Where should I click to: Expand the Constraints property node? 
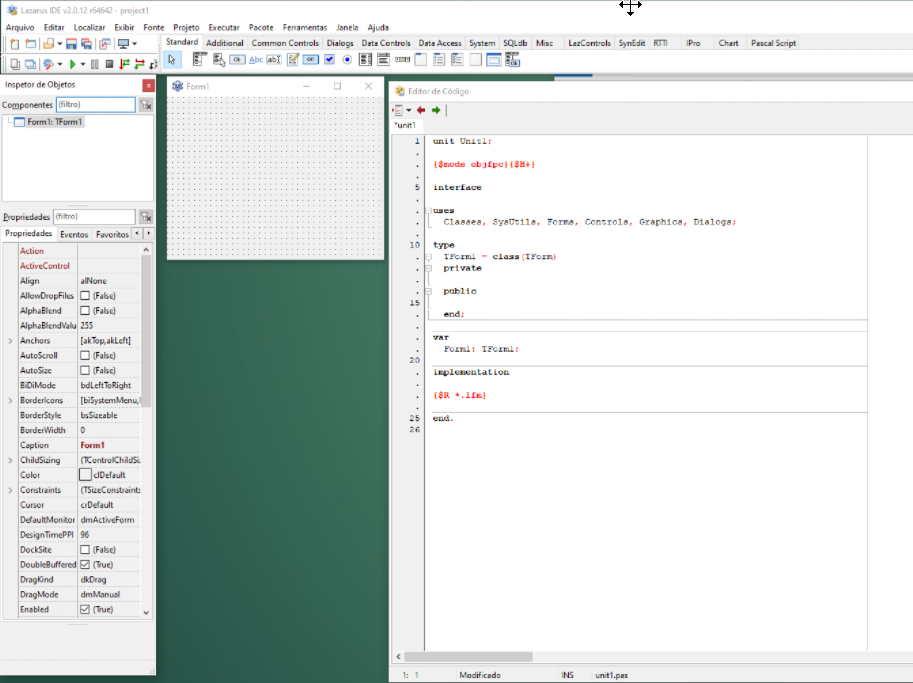(x=10, y=490)
